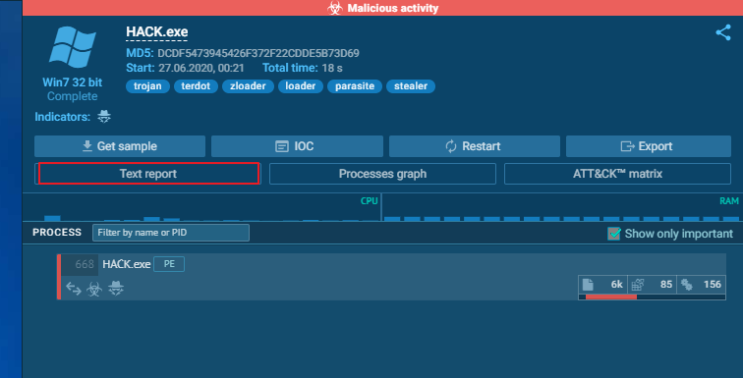Click the PE badge on HACK.exe process
This screenshot has width=743, height=378.
tap(169, 264)
